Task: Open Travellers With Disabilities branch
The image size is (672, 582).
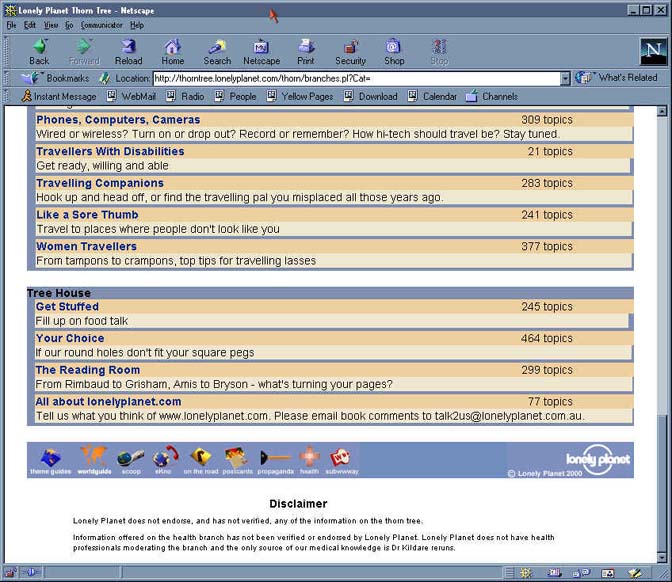Action: pyautogui.click(x=110, y=151)
